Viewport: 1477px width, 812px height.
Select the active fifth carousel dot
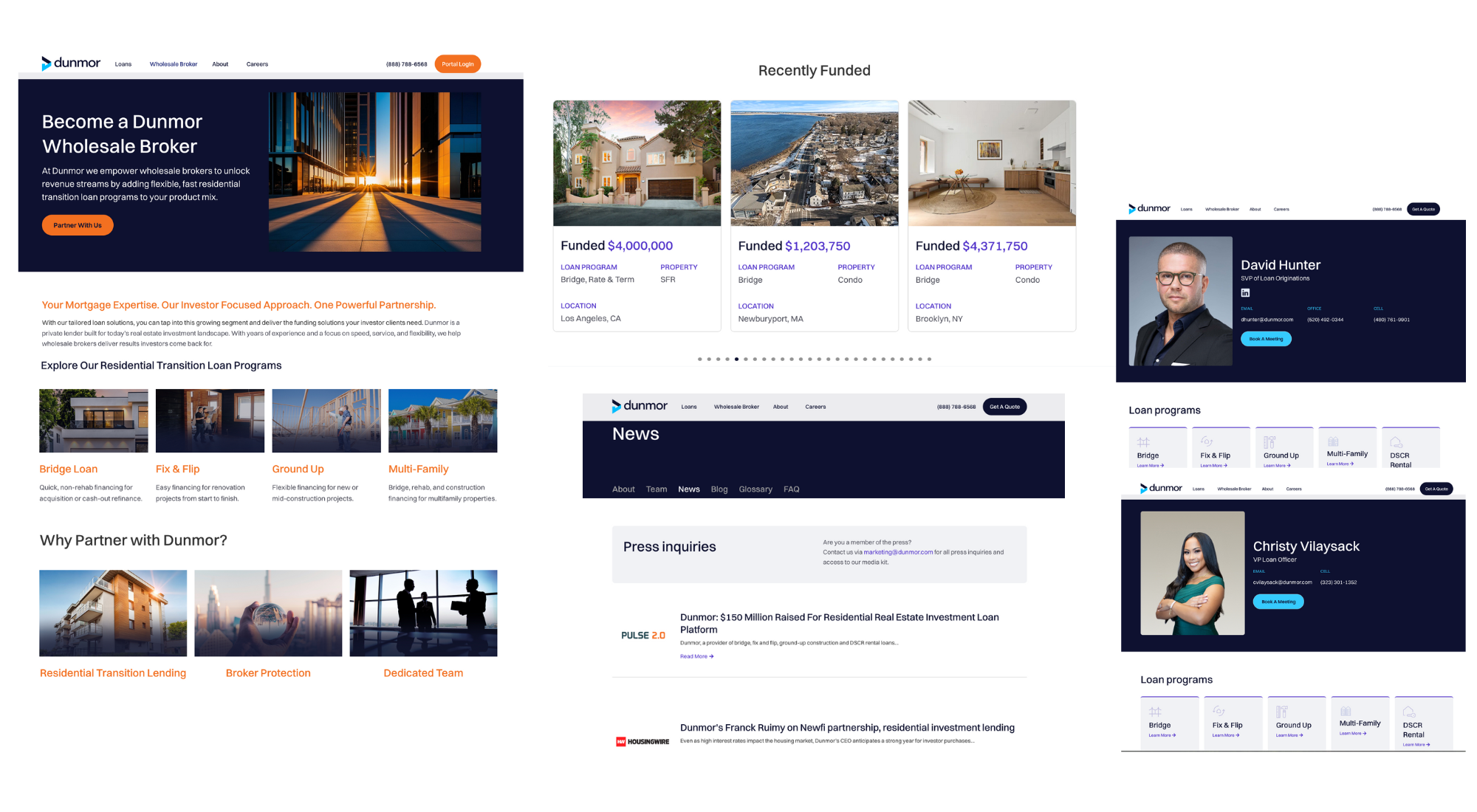736,359
